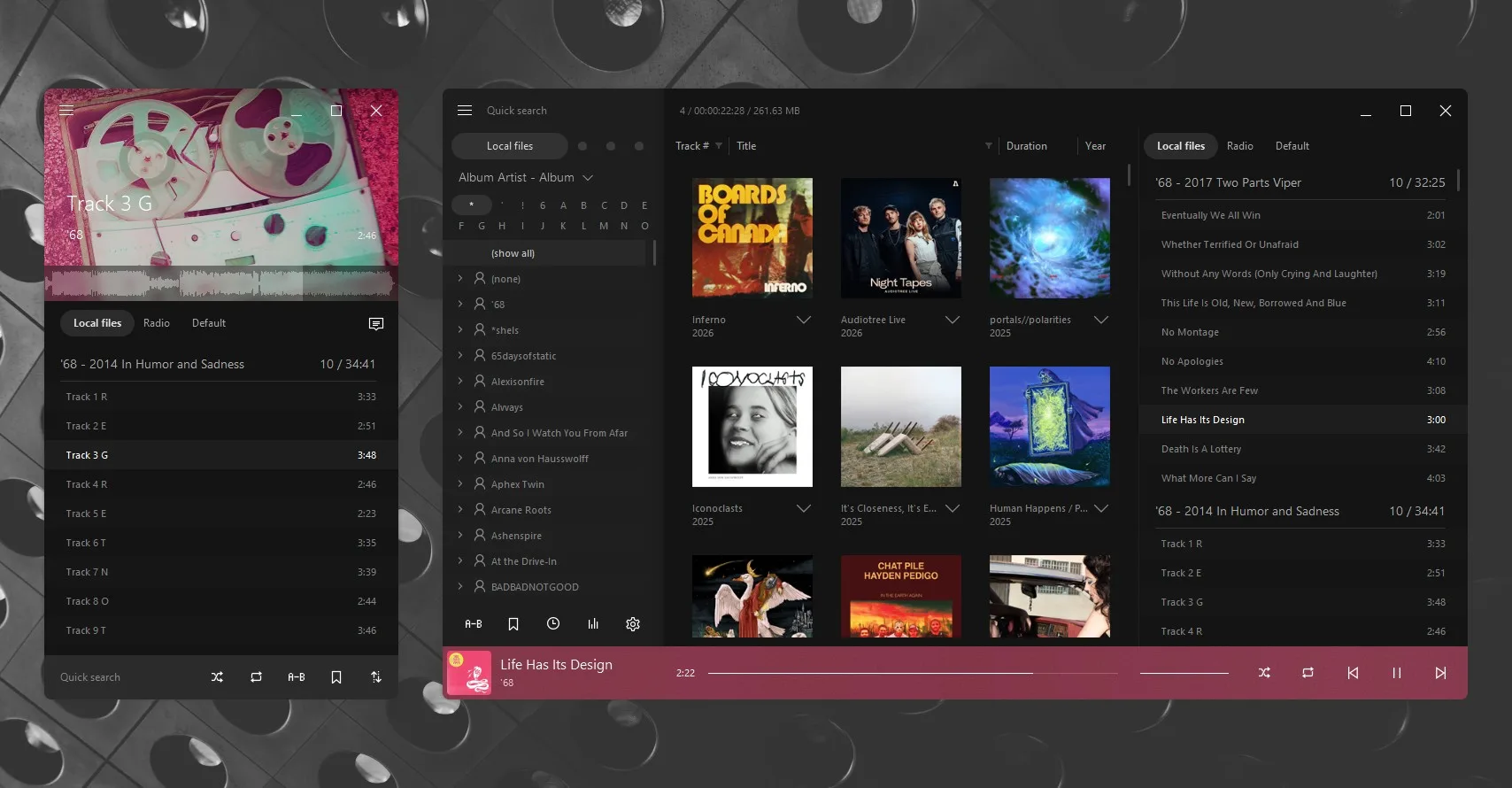
Task: Select 'Death Is A Lottery' track
Action: pyautogui.click(x=1303, y=449)
